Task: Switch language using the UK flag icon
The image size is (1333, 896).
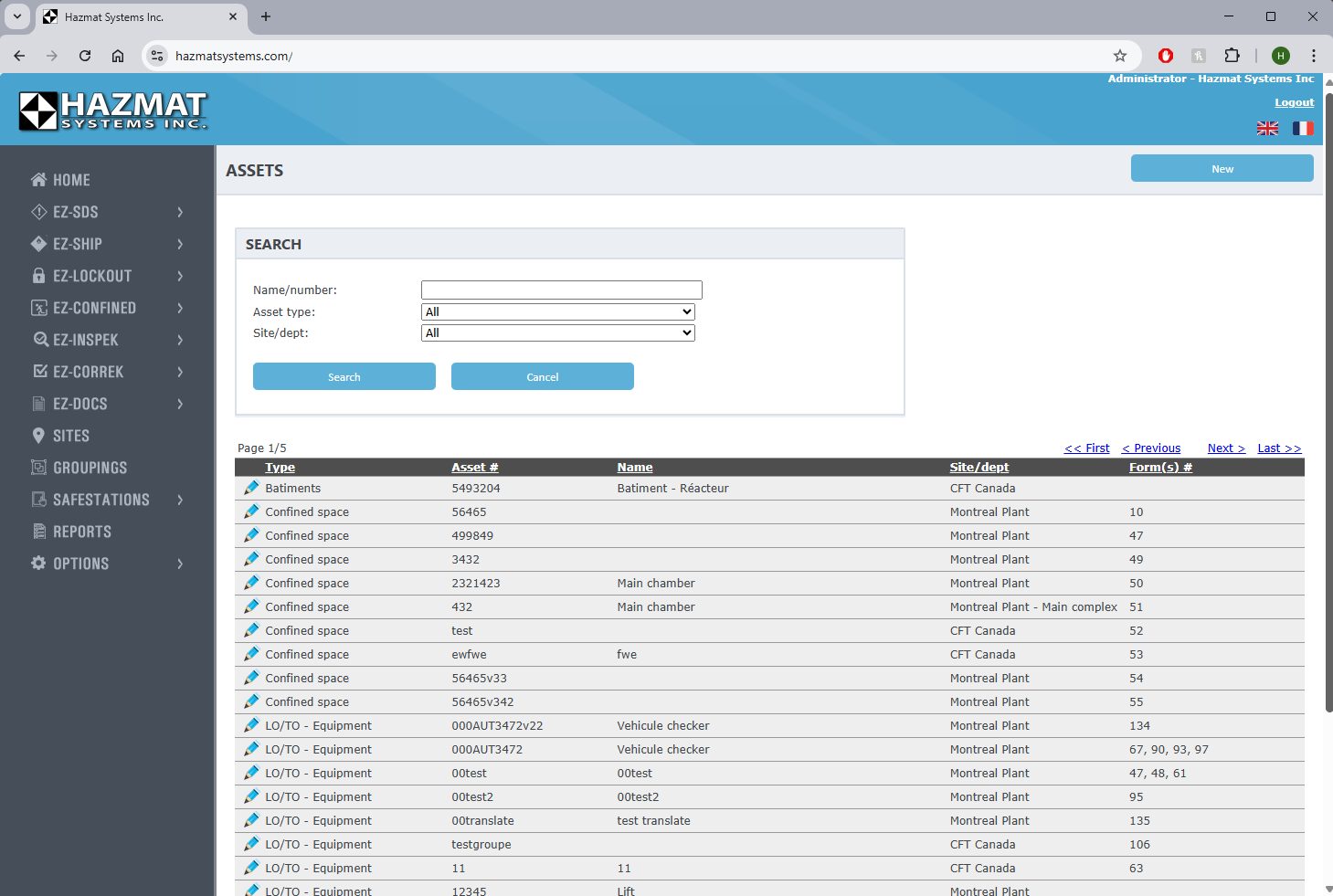Action: point(1267,129)
